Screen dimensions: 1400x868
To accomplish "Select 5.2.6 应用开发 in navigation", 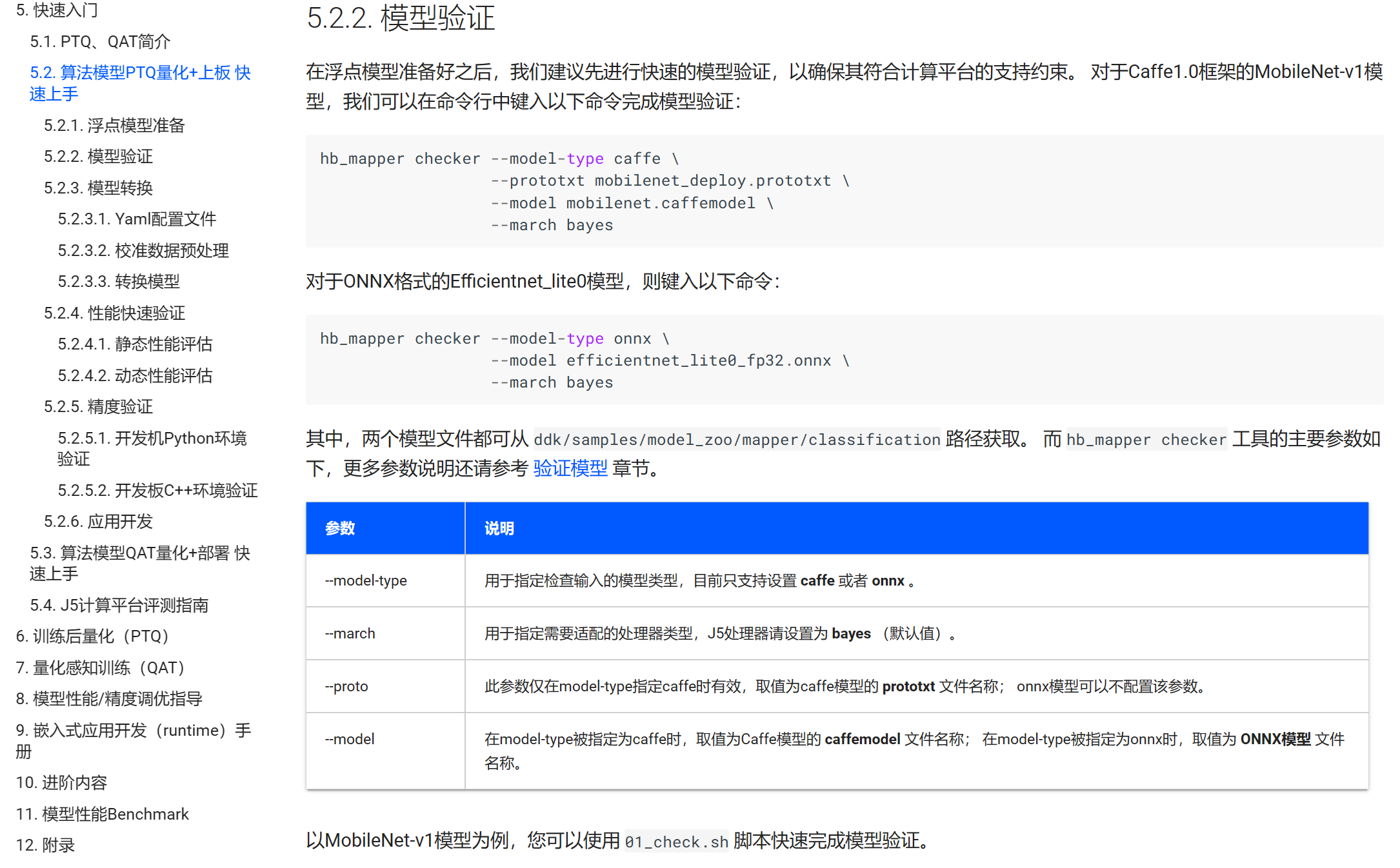I will [x=98, y=521].
